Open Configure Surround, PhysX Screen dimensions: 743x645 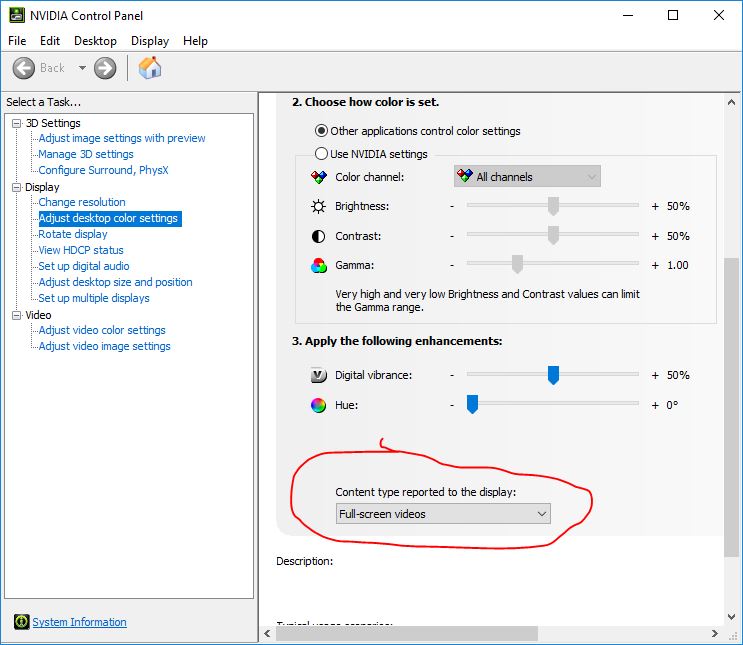tap(103, 170)
